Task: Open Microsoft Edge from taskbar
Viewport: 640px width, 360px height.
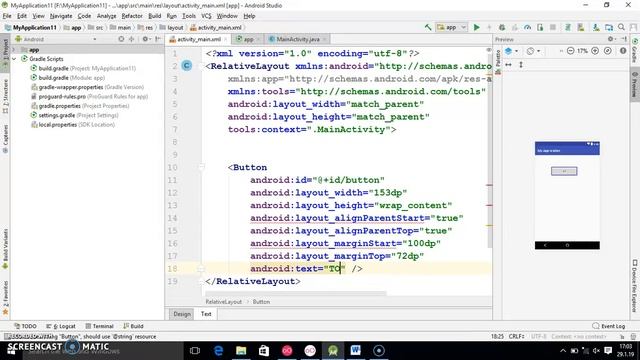Action: [x=218, y=351]
